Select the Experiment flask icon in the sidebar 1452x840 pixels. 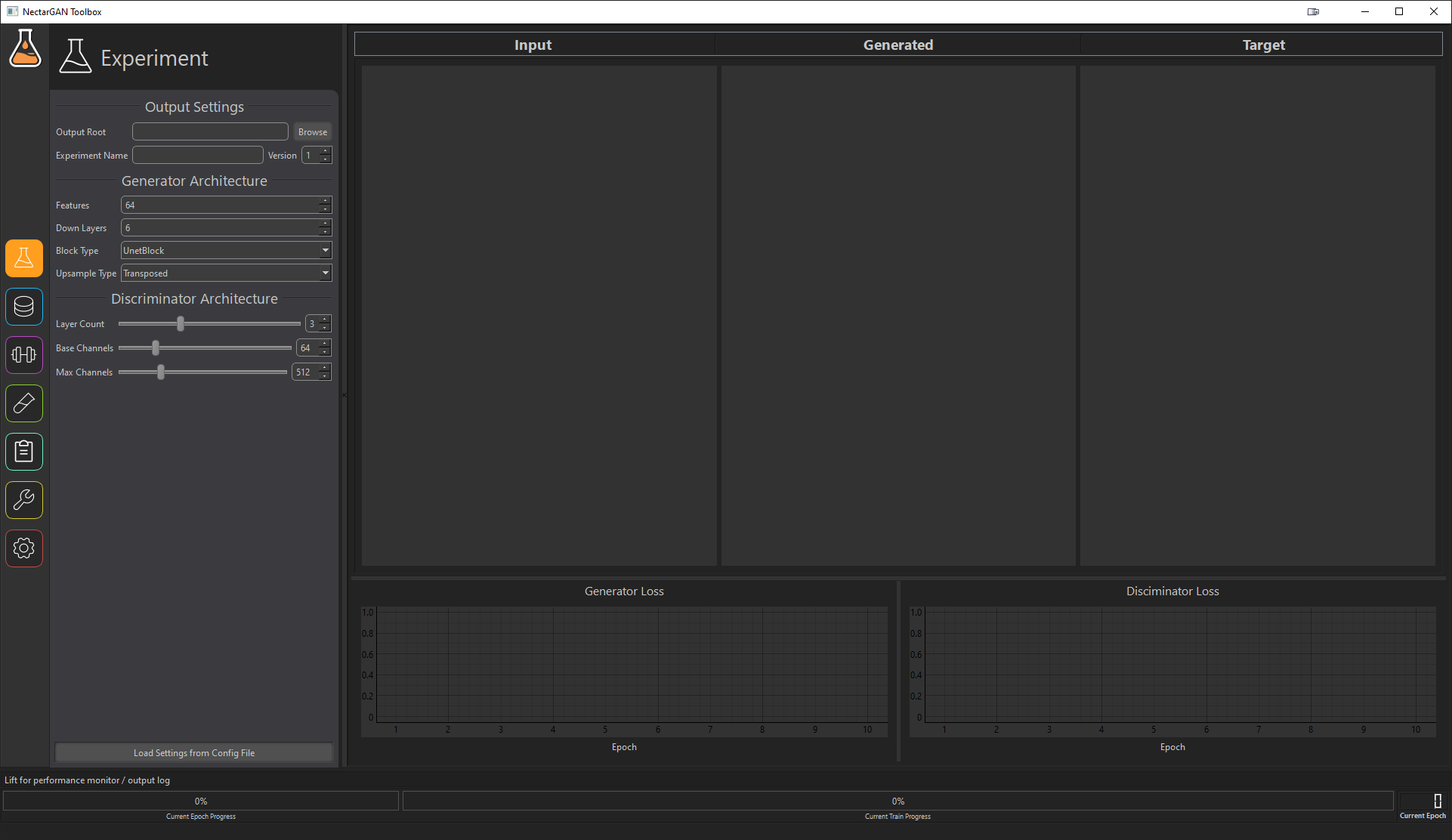[x=23, y=258]
